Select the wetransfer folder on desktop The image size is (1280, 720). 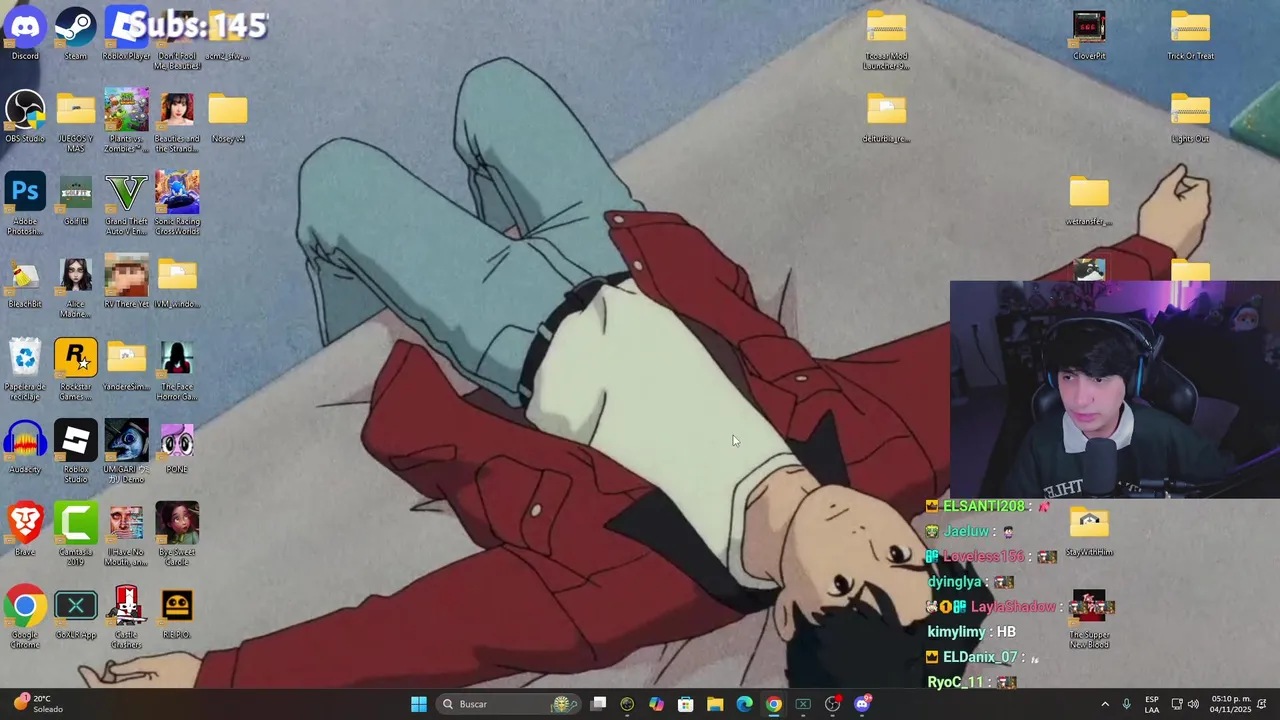click(1089, 199)
